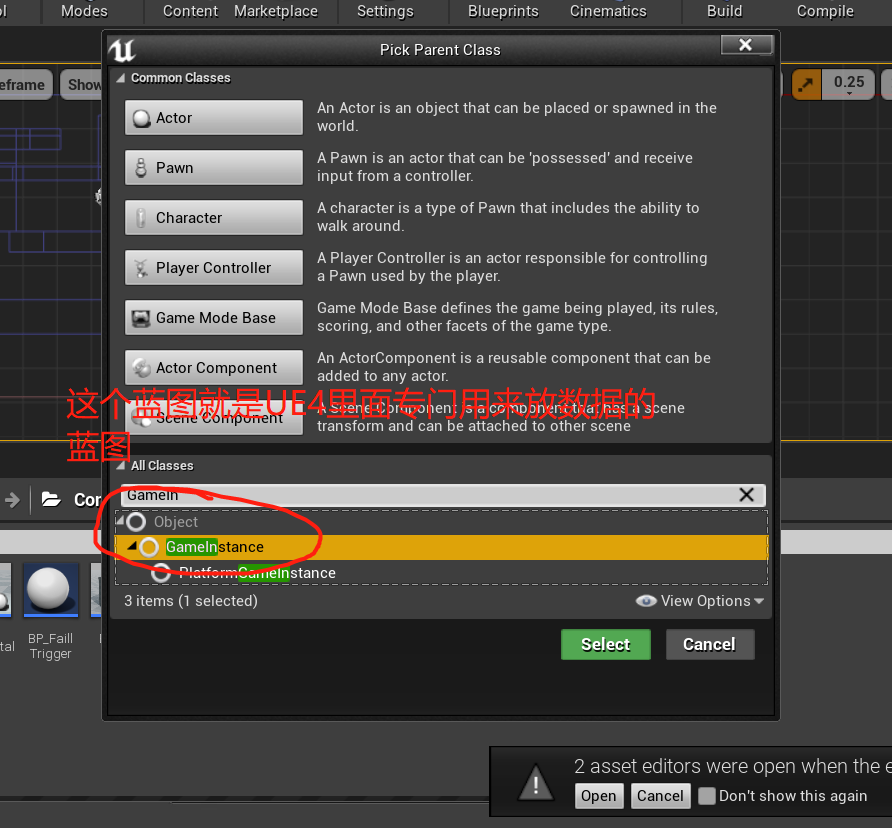Select the PlatformGameInstance class row
The width and height of the screenshot is (892, 828).
(x=441, y=572)
